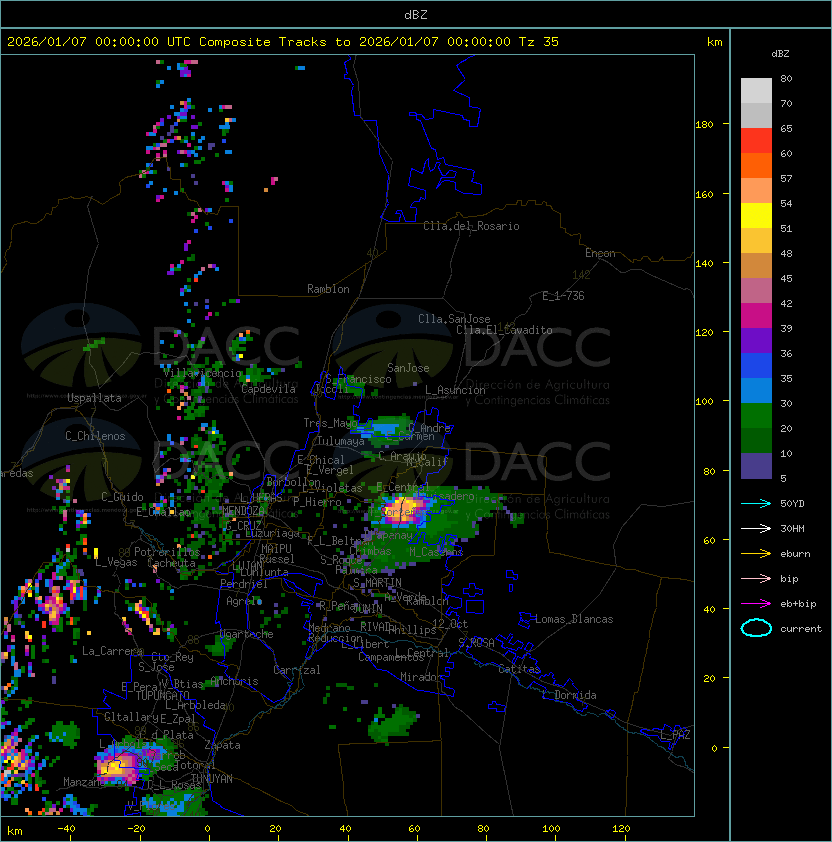Click the TUNUYAN label on the map
This screenshot has width=832, height=842.
coord(212,777)
